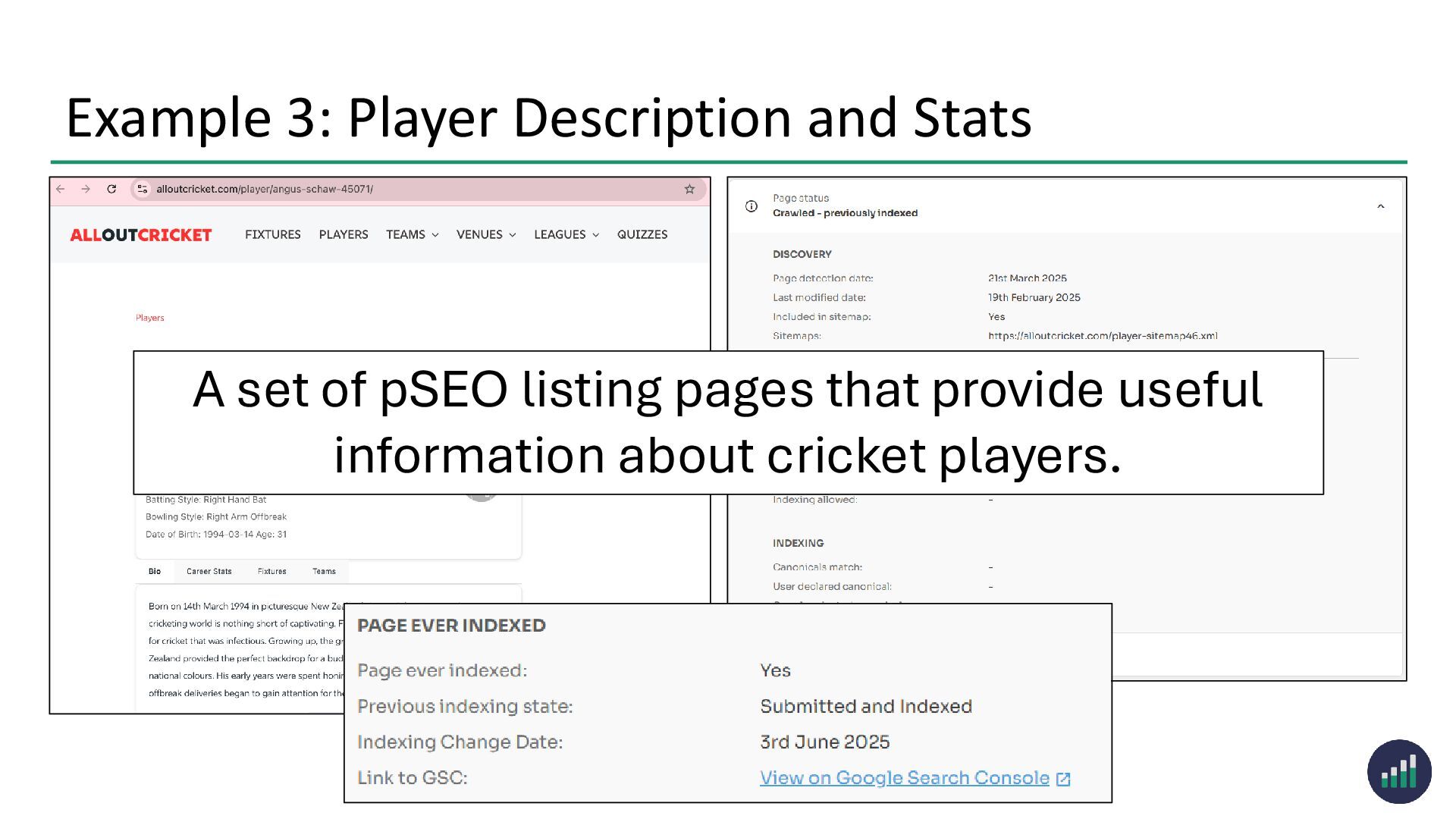Click the browser address bar URL

(265, 190)
